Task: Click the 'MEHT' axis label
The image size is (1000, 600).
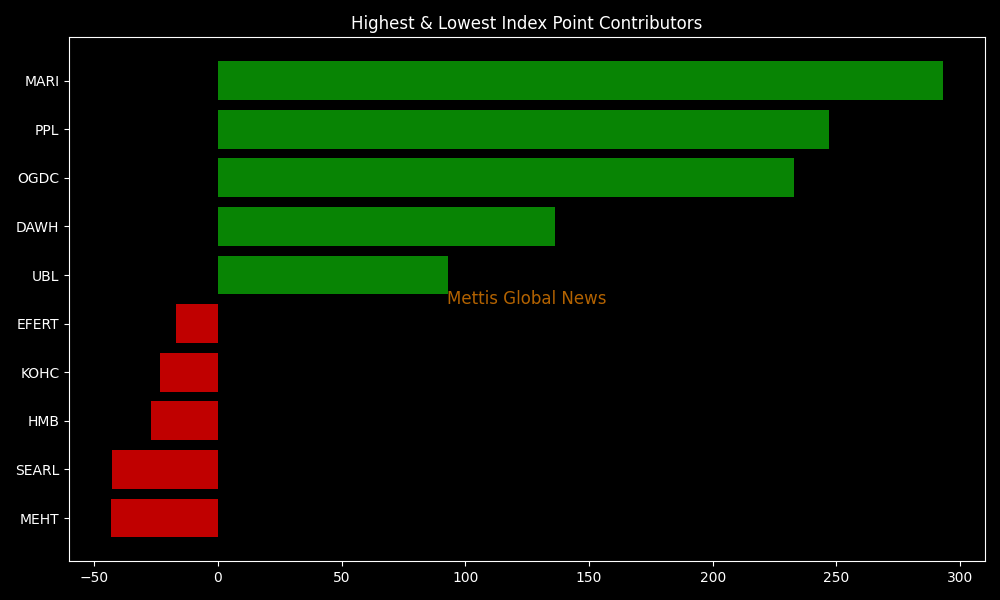Action: (x=40, y=520)
